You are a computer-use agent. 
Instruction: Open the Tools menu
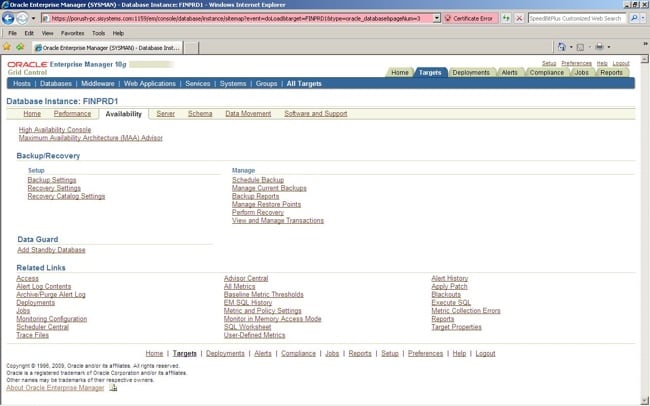tap(98, 33)
